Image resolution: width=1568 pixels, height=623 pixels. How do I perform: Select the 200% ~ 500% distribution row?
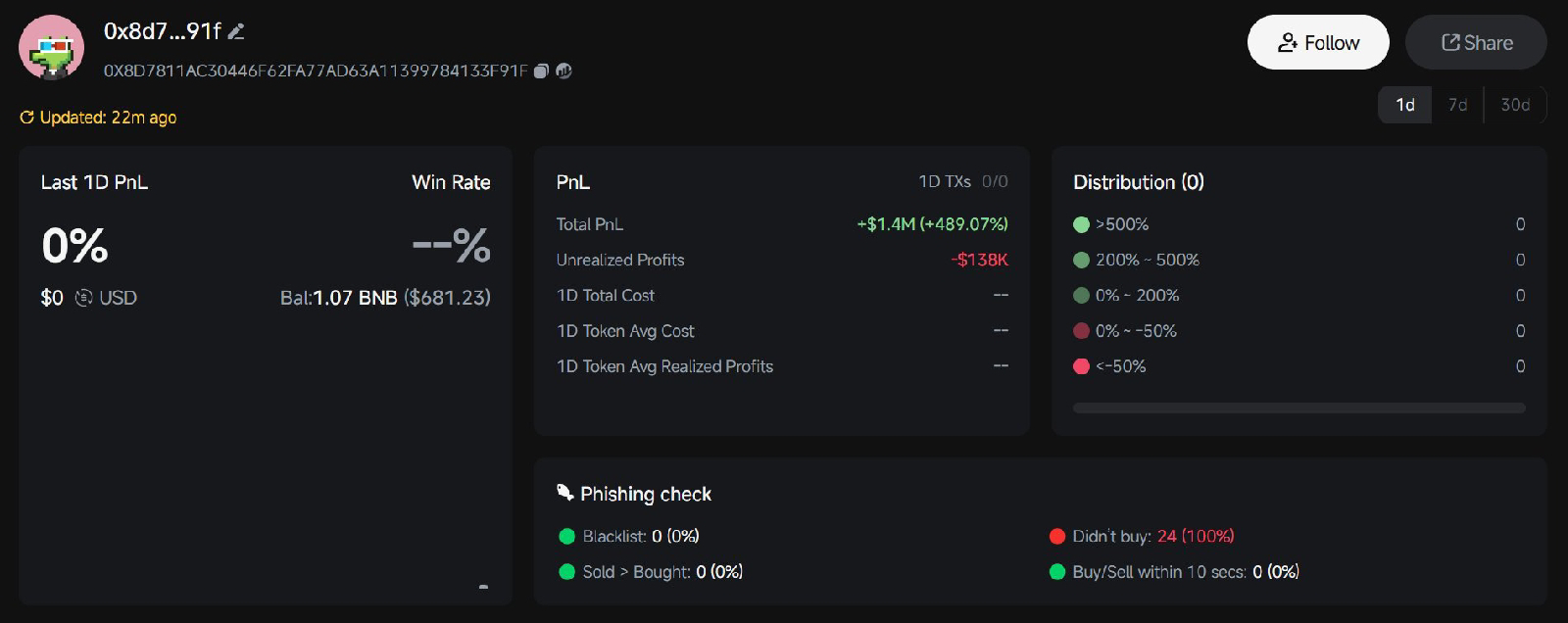tap(1299, 260)
